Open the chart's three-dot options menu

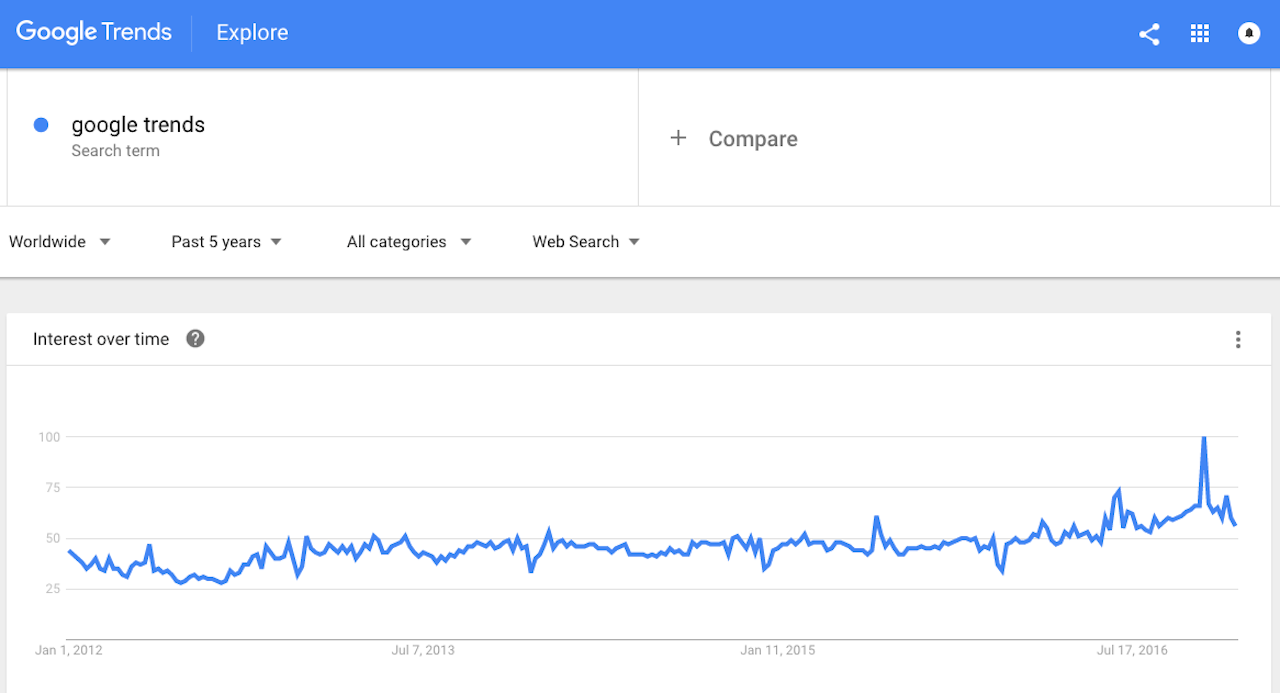tap(1238, 339)
